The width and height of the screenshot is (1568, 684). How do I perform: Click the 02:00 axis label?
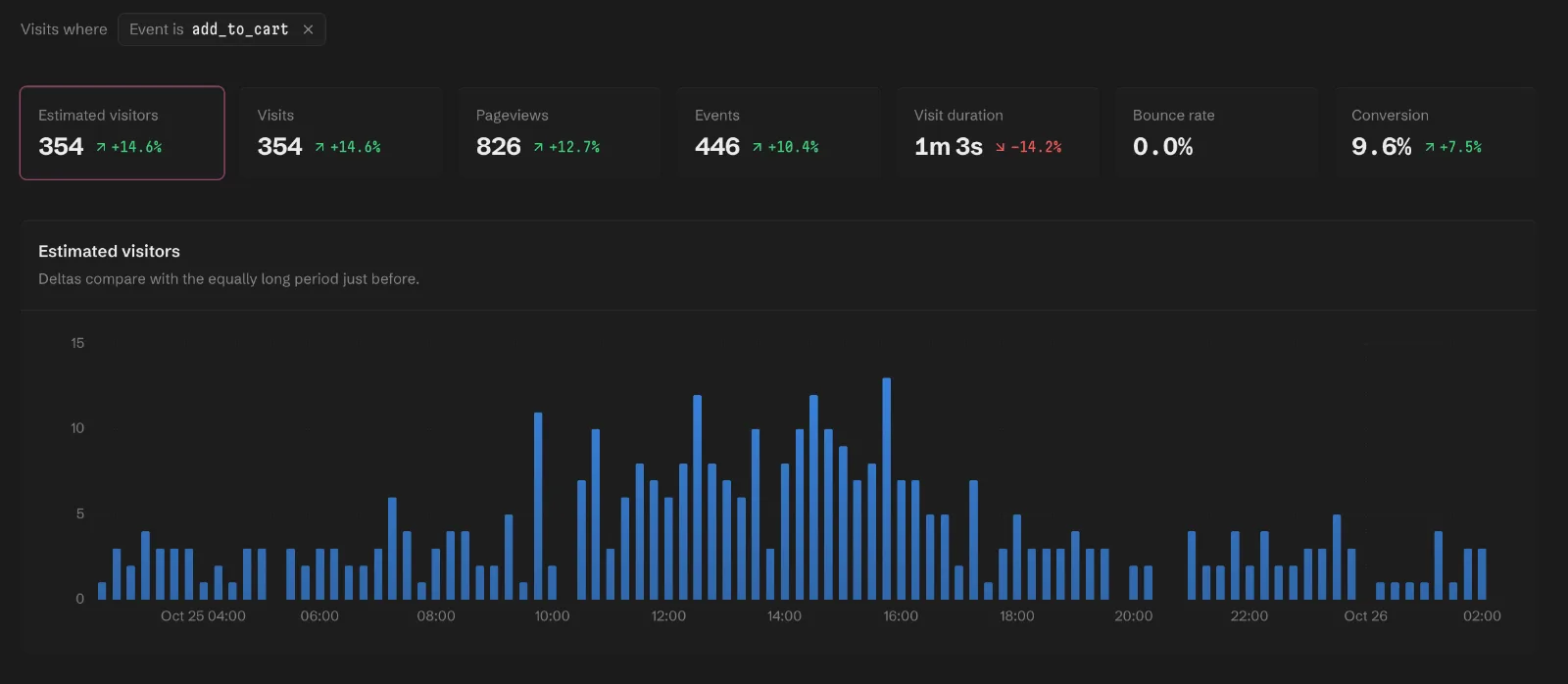1482,616
